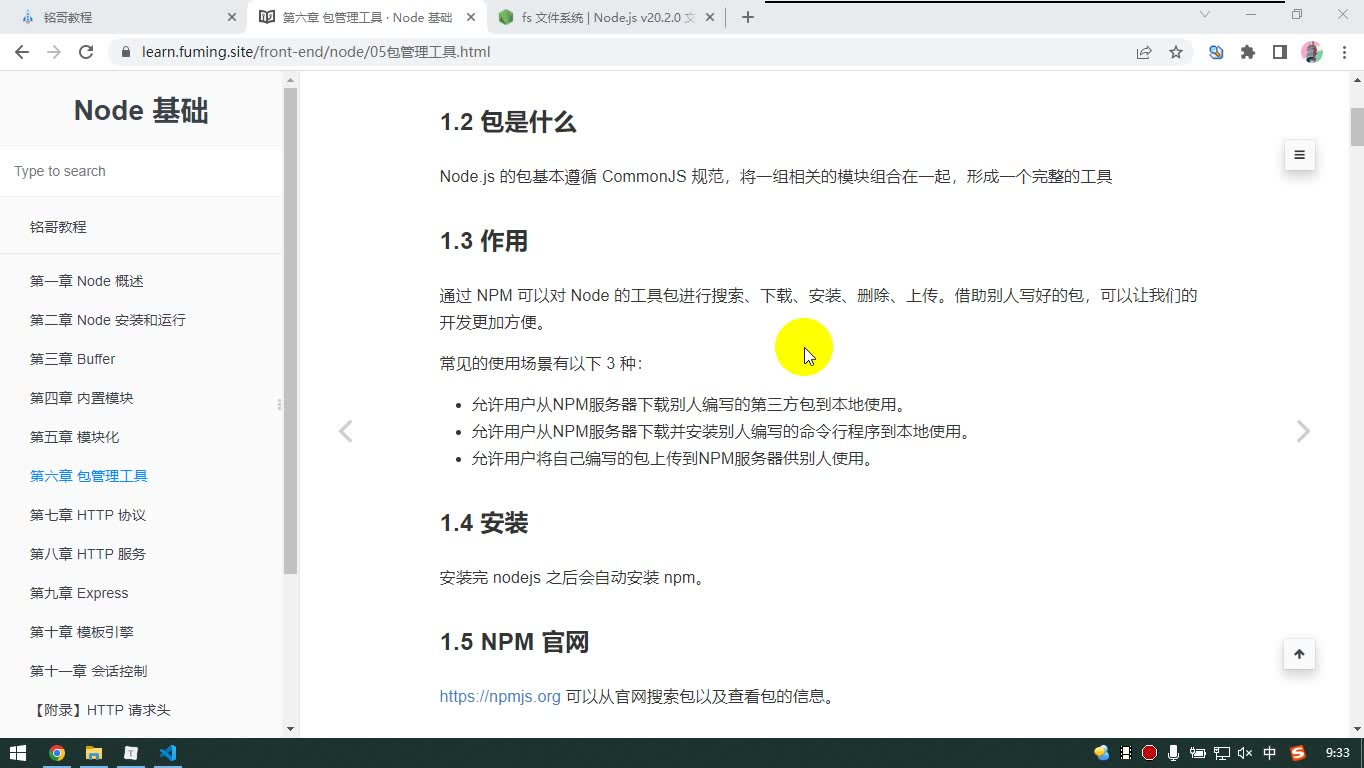Image resolution: width=1364 pixels, height=768 pixels.
Task: Select 第六章 包管理工具 in sidebar
Action: [x=89, y=476]
